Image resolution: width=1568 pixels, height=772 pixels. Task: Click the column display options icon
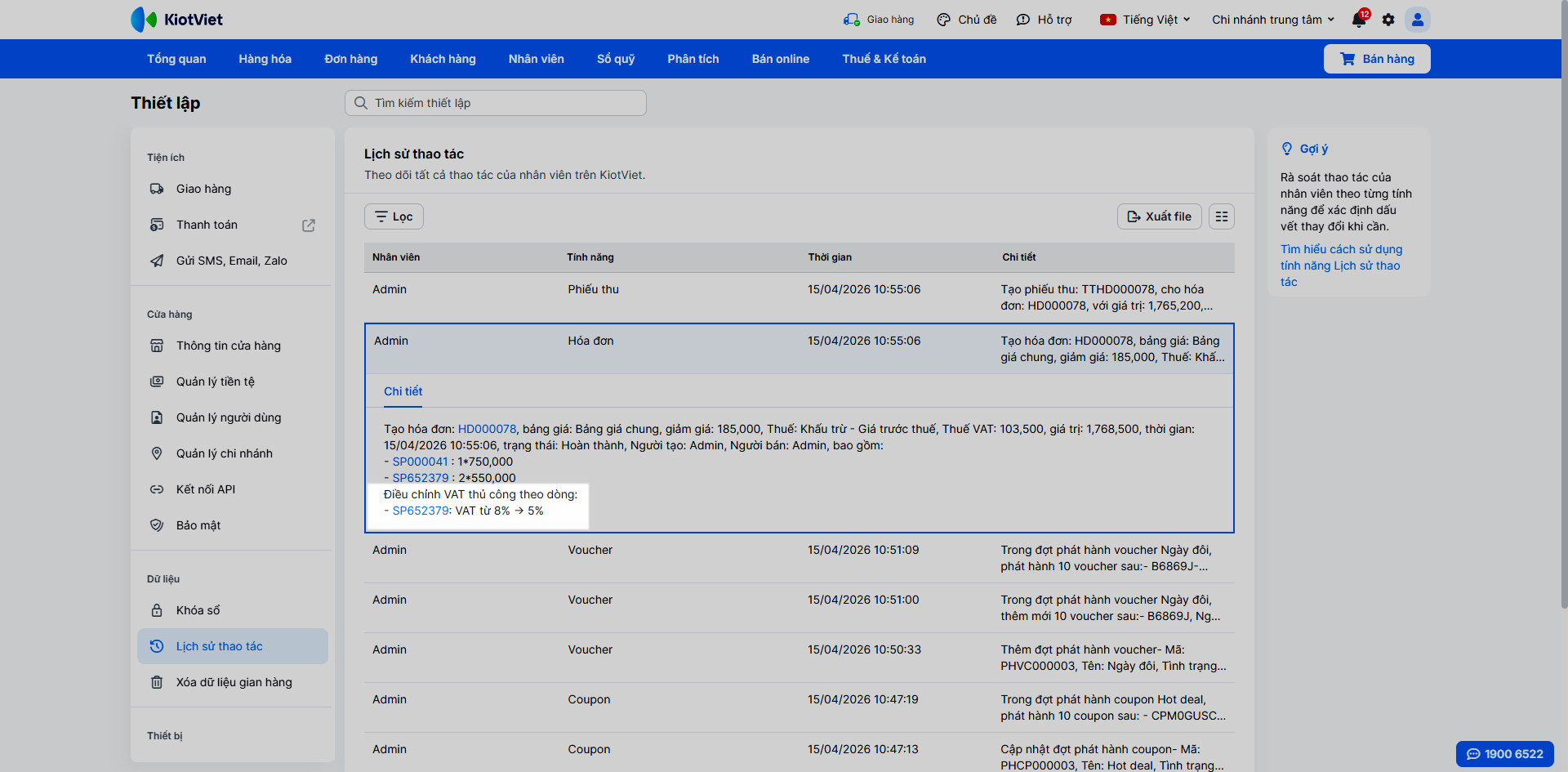[1221, 216]
